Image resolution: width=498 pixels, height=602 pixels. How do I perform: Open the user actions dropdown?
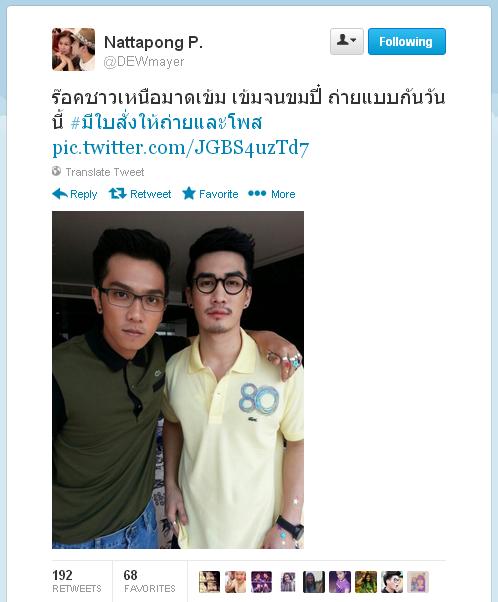[x=346, y=41]
